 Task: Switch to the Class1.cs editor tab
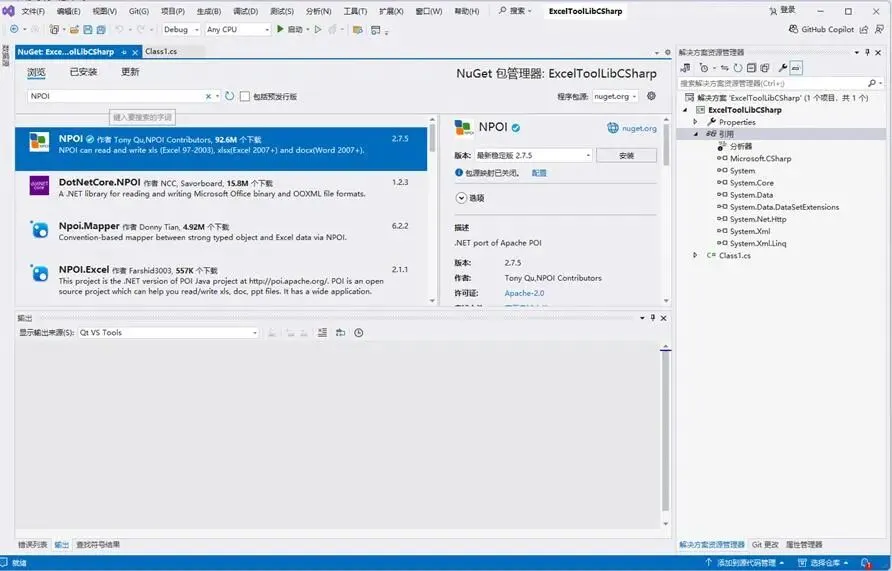(x=161, y=51)
